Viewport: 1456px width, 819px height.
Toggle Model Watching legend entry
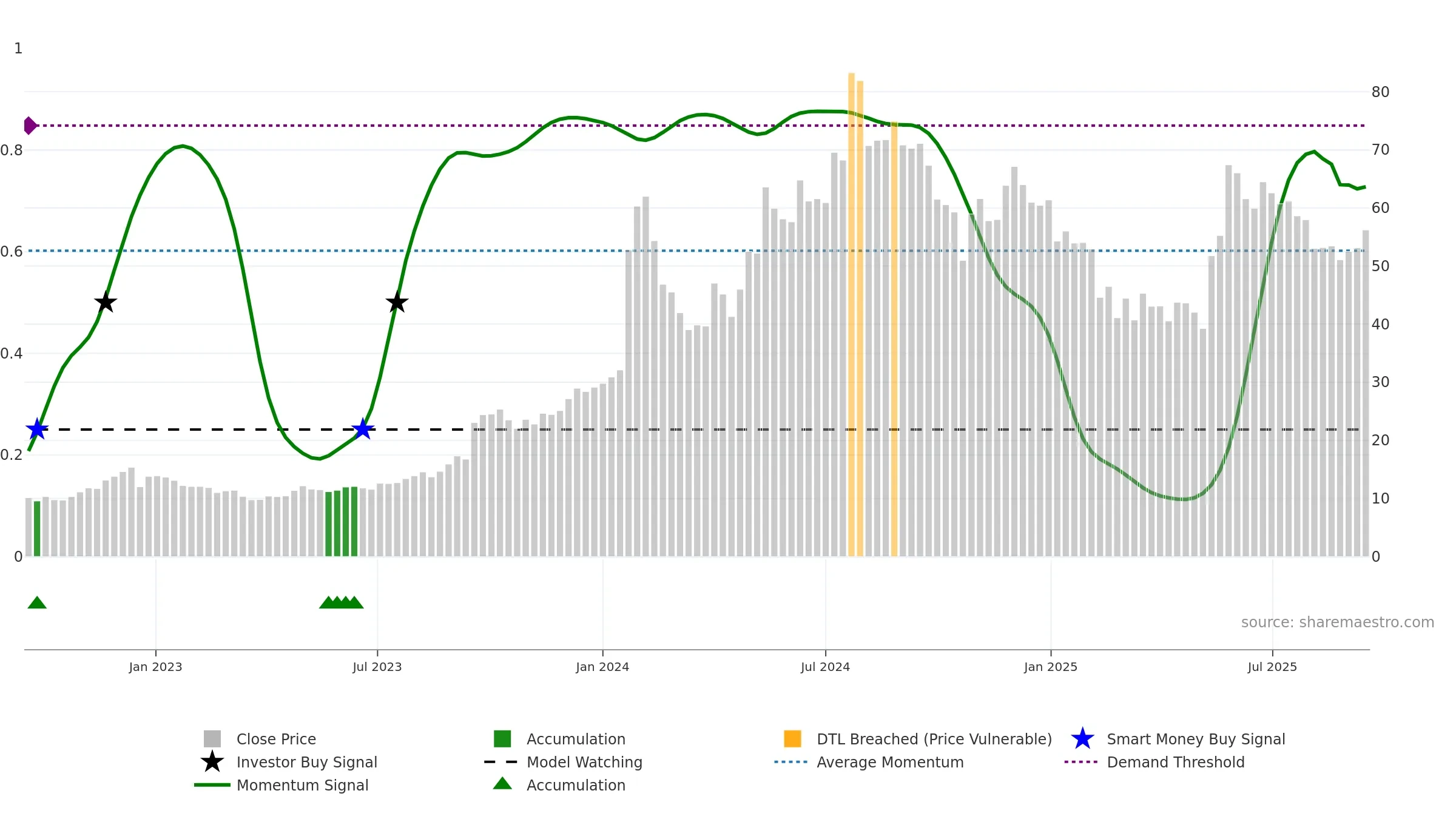(x=563, y=762)
